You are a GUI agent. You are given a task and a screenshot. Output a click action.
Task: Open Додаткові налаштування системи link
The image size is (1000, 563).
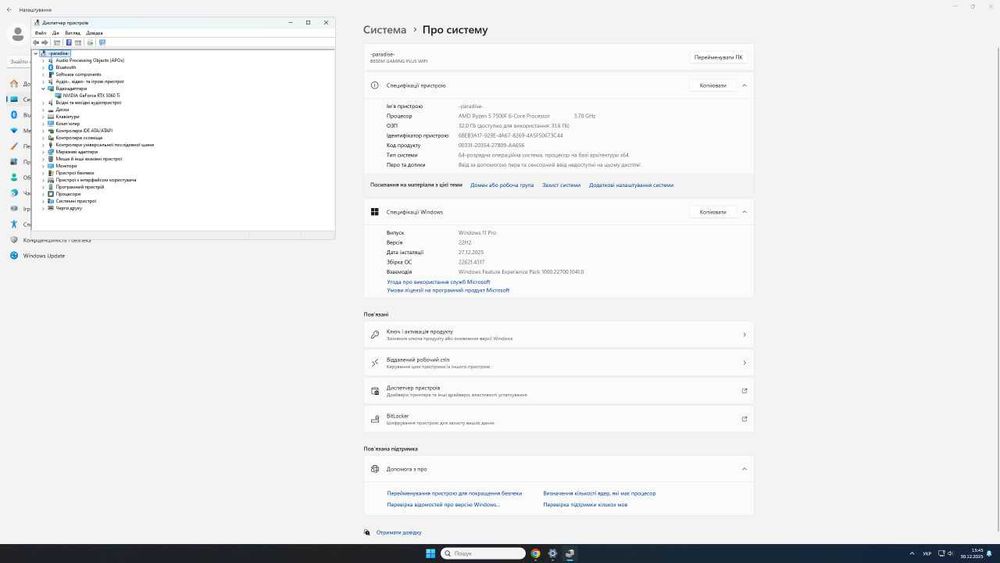point(631,185)
